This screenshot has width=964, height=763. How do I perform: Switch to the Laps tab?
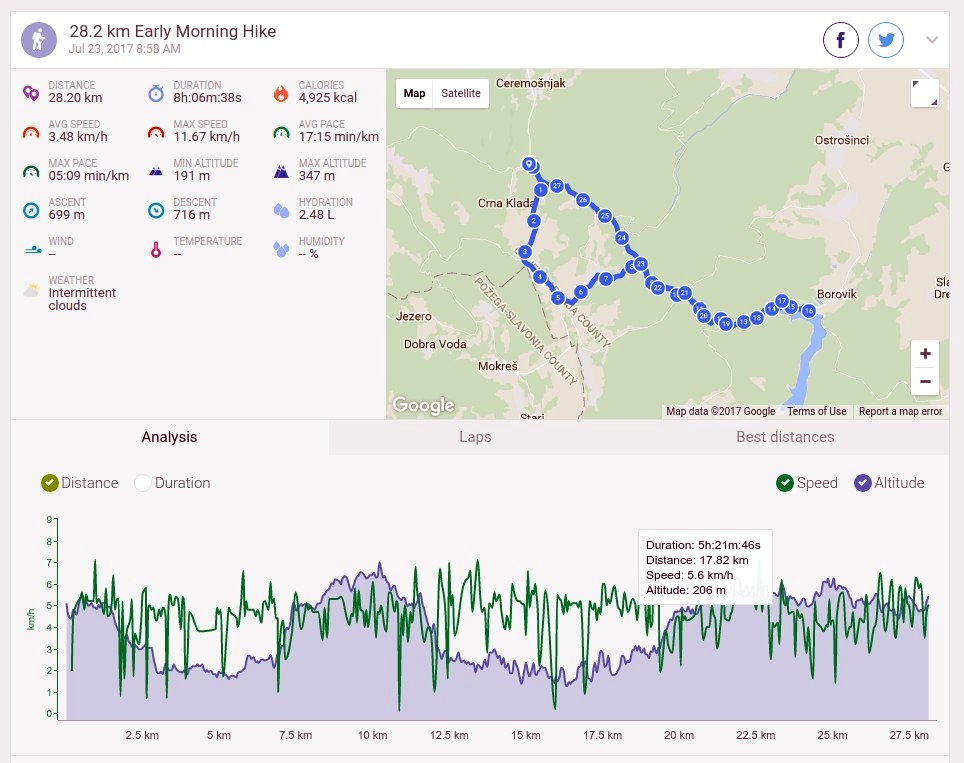pyautogui.click(x=475, y=437)
